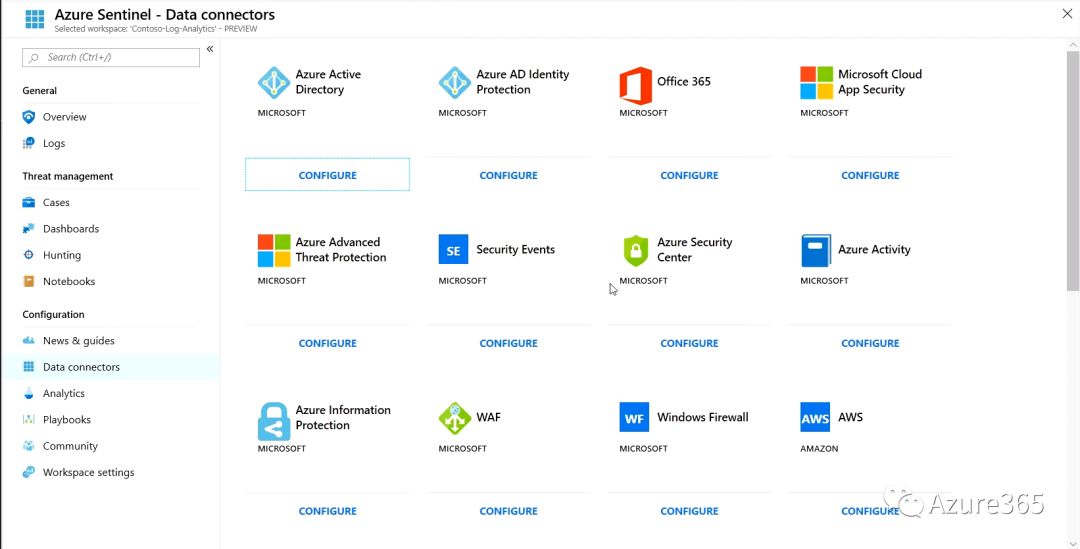Click the Office 365 logo icon
Viewport: 1080px width, 549px height.
click(635, 85)
